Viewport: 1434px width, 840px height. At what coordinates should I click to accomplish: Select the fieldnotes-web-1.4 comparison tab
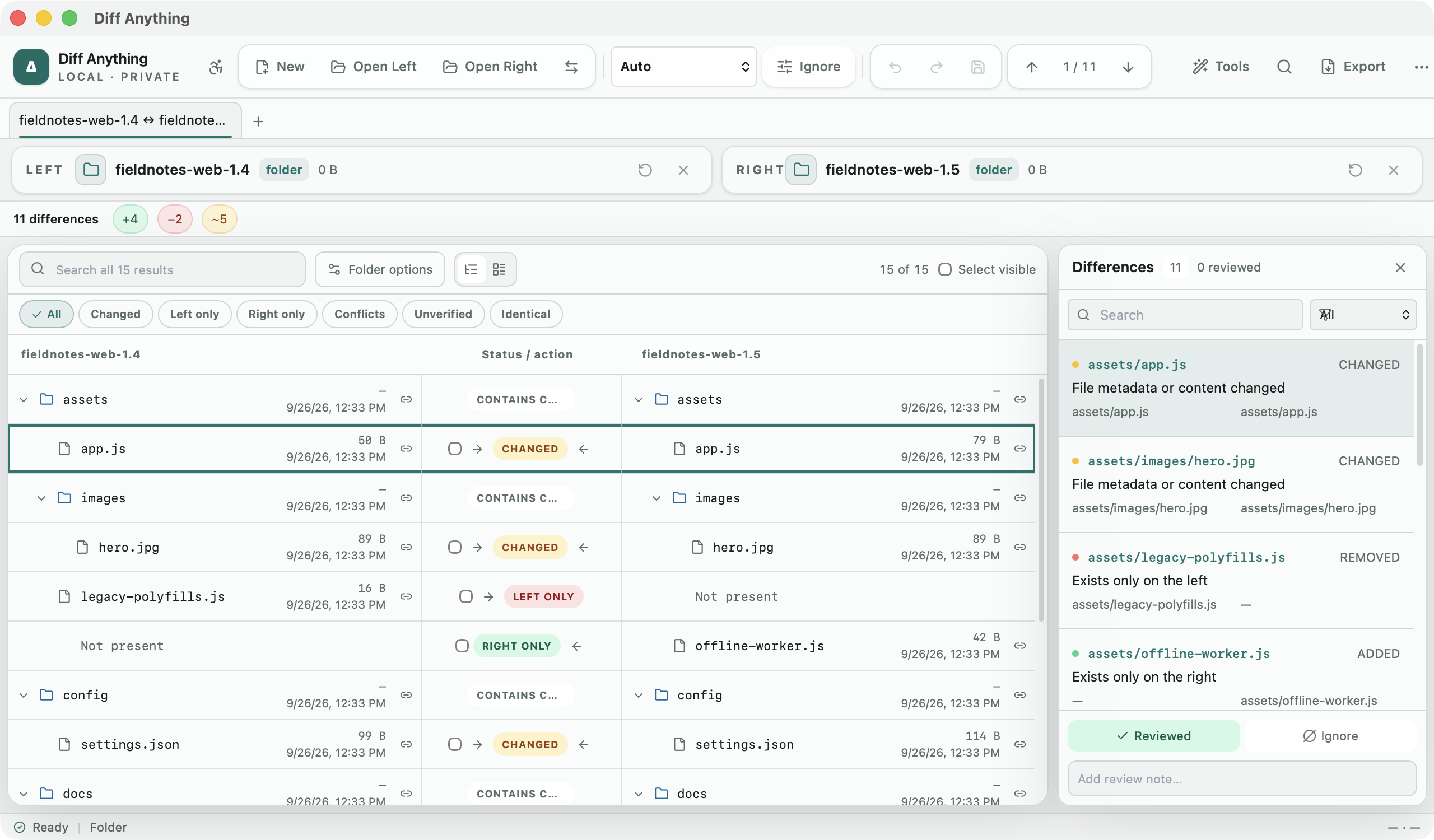(125, 120)
